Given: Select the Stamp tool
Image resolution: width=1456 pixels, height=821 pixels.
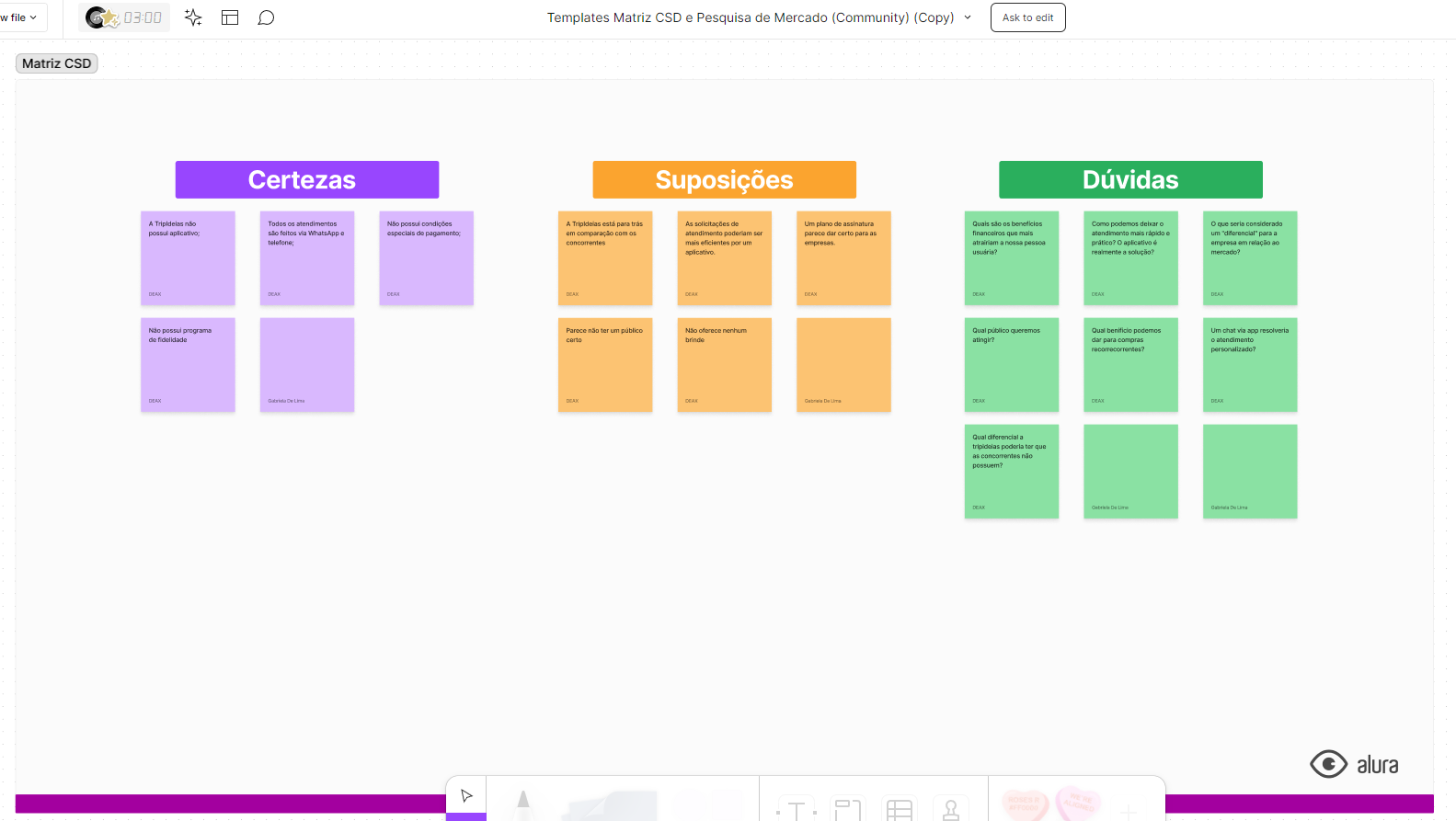Looking at the screenshot, I should (951, 809).
